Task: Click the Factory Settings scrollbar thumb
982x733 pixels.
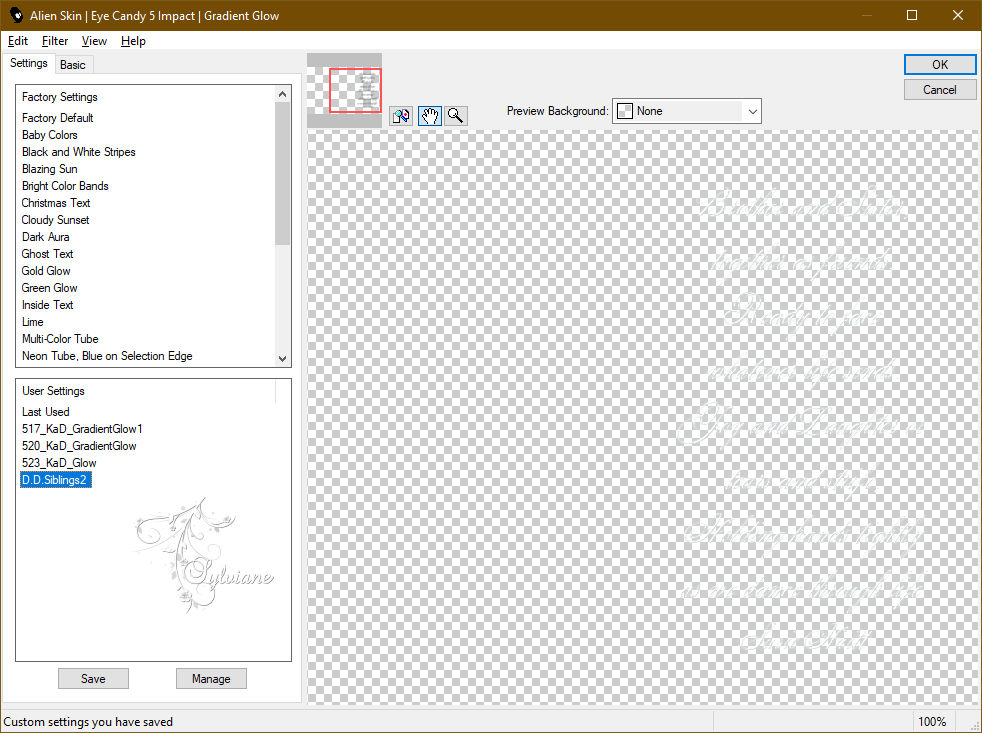Action: click(282, 174)
